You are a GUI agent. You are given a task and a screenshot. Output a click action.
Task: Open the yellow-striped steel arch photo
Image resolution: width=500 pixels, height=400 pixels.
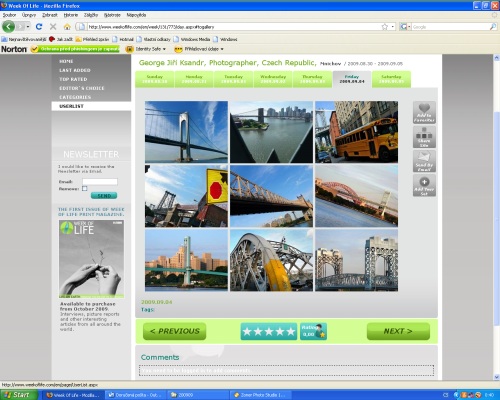(x=271, y=260)
